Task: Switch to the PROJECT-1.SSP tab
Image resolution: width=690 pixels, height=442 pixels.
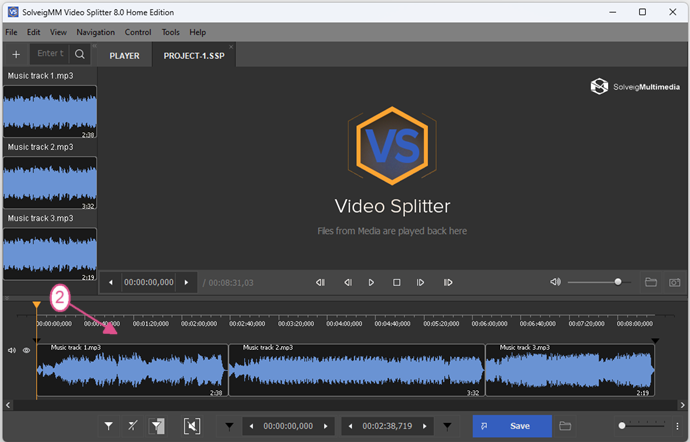Action: [x=194, y=56]
